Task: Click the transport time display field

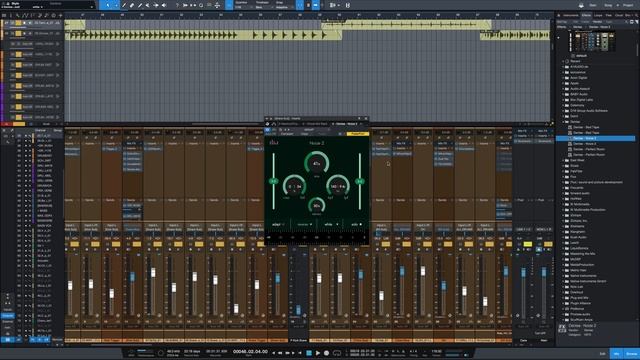Action: tap(250, 352)
